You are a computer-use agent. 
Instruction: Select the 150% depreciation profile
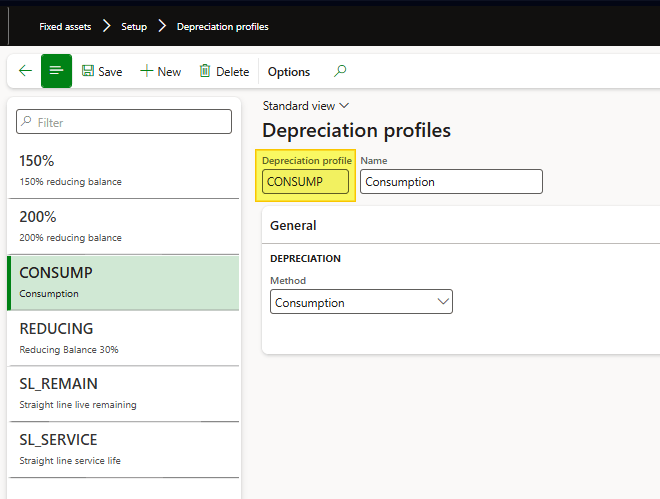pyautogui.click(x=123, y=169)
